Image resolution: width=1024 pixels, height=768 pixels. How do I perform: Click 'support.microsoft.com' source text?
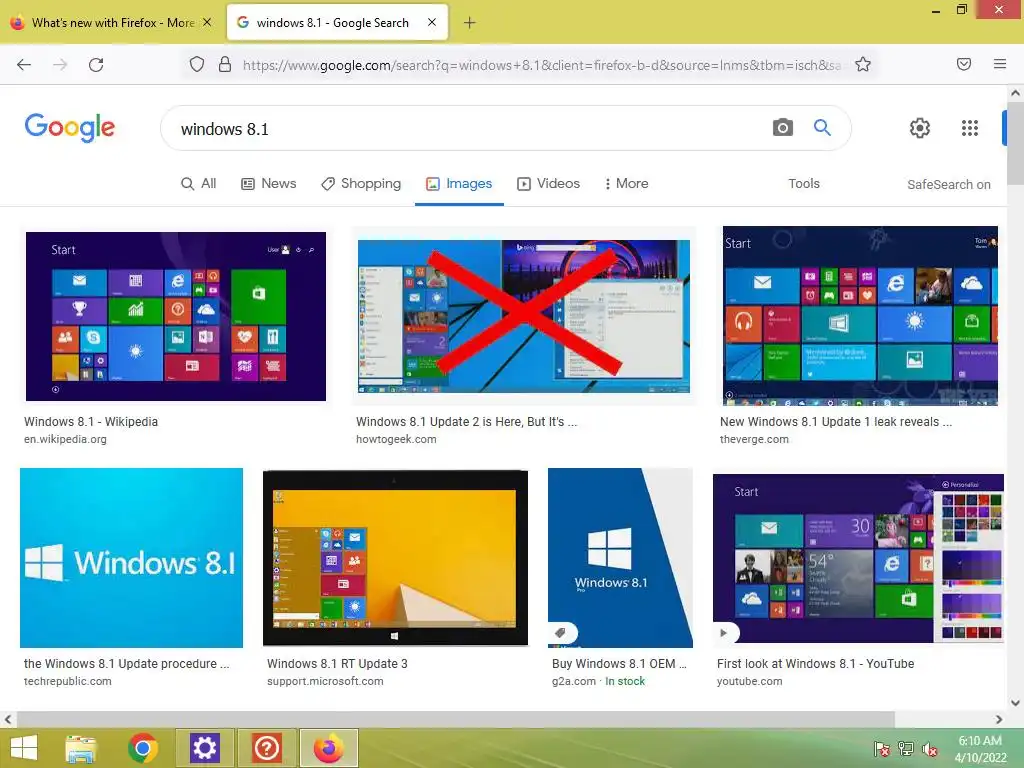click(x=325, y=681)
